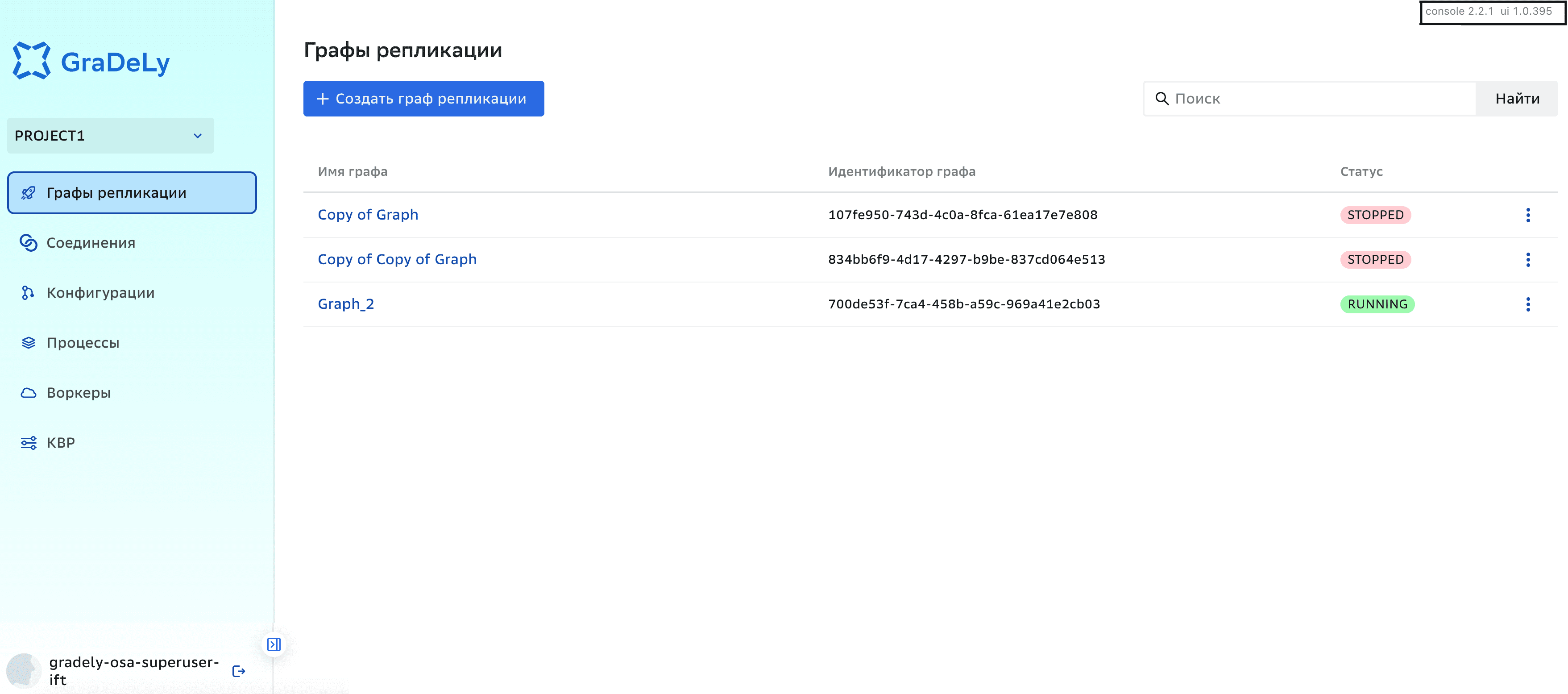The height and width of the screenshot is (694, 1568).
Task: Open the Graph_2 graph link
Action: (346, 304)
